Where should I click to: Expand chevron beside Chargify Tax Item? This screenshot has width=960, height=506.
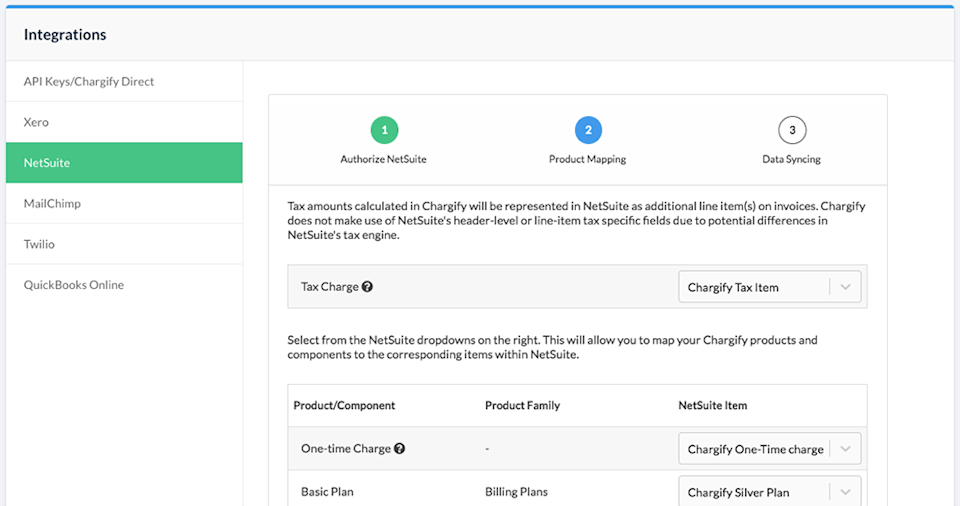coord(846,287)
